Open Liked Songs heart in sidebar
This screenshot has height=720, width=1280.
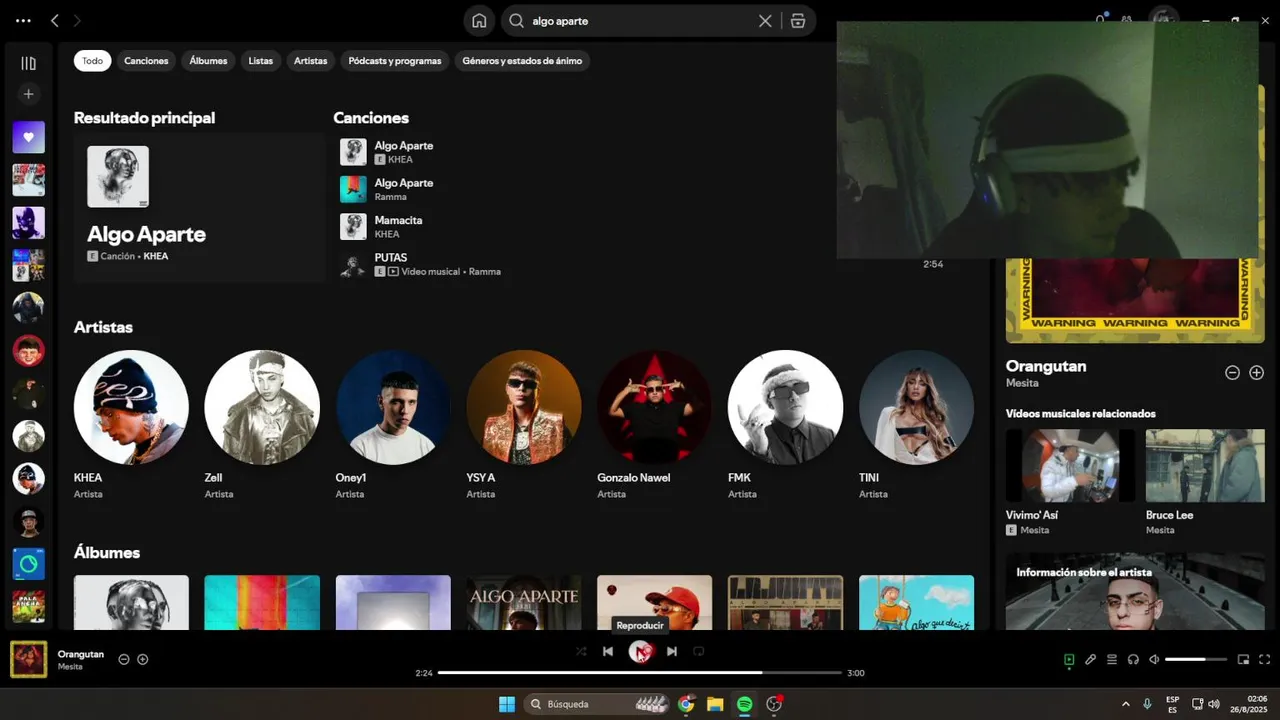pos(28,137)
